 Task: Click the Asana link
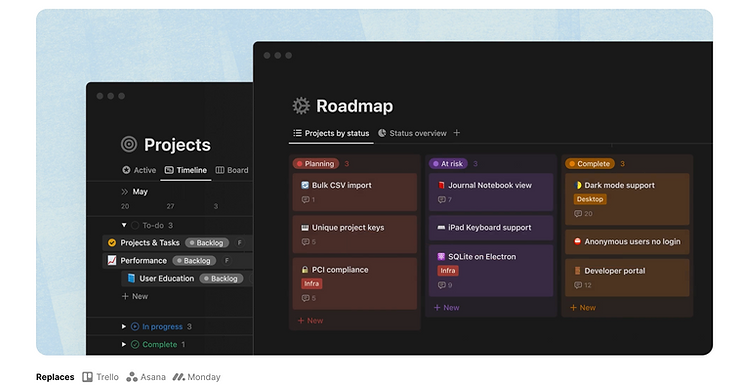(x=146, y=377)
